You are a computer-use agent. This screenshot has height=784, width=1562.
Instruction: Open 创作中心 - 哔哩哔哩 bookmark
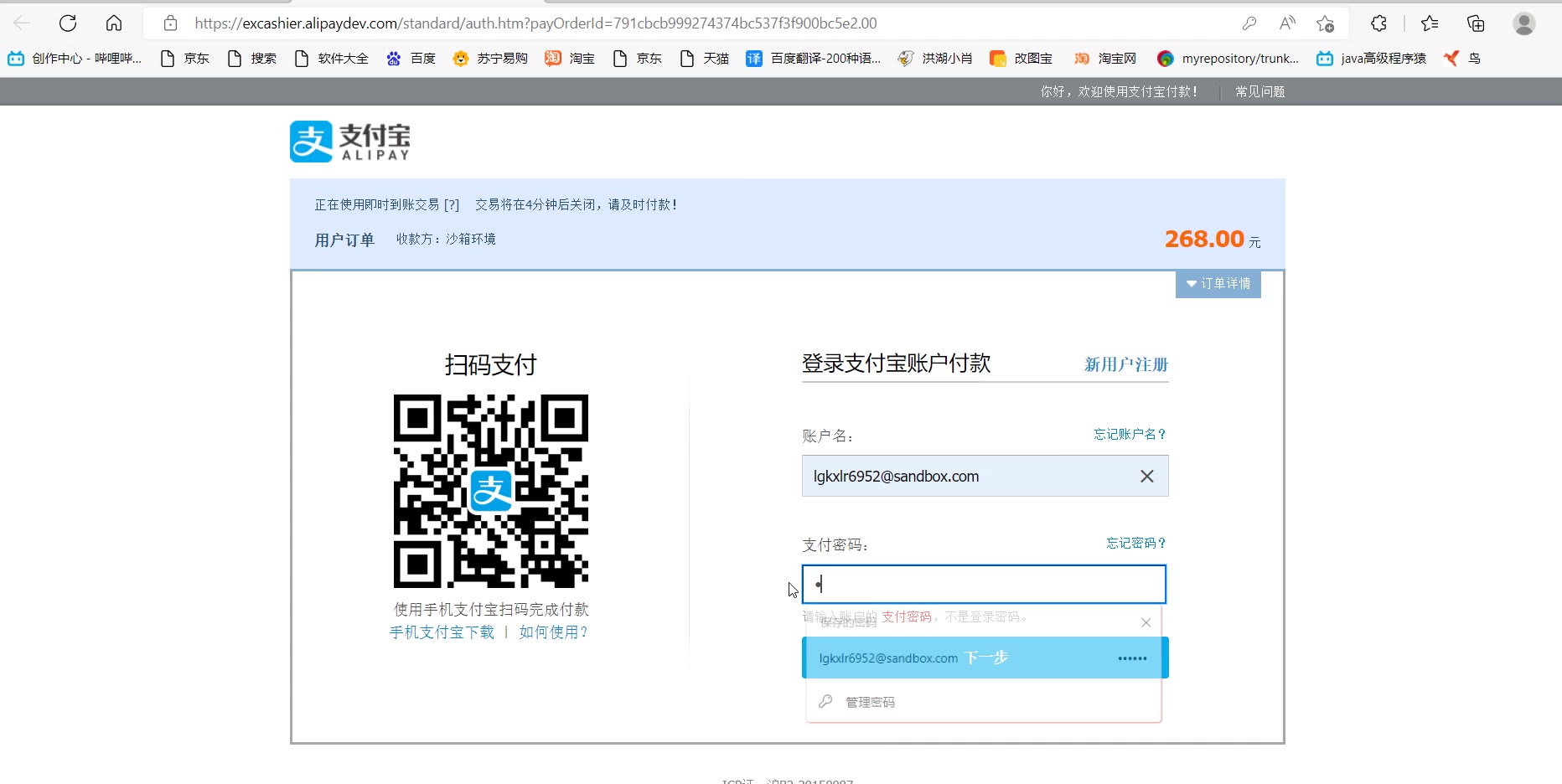pyautogui.click(x=75, y=58)
